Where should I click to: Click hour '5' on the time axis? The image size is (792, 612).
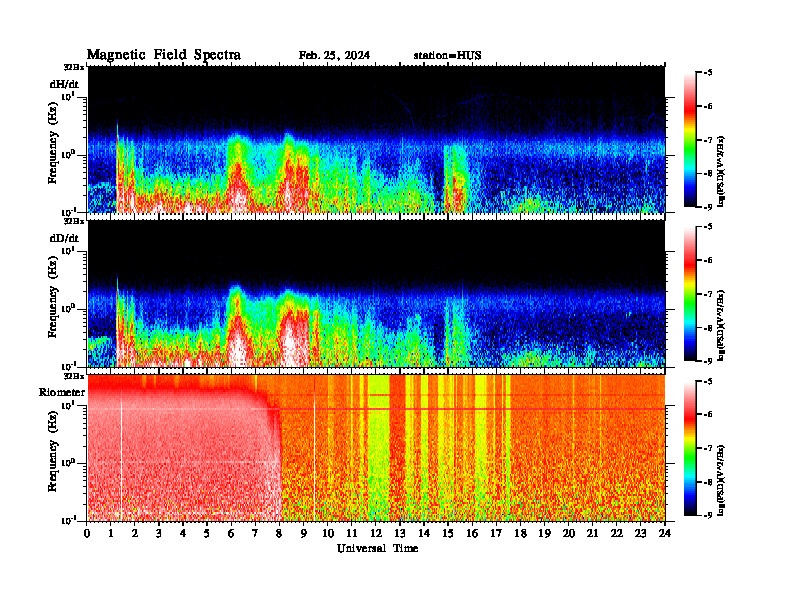(x=207, y=533)
